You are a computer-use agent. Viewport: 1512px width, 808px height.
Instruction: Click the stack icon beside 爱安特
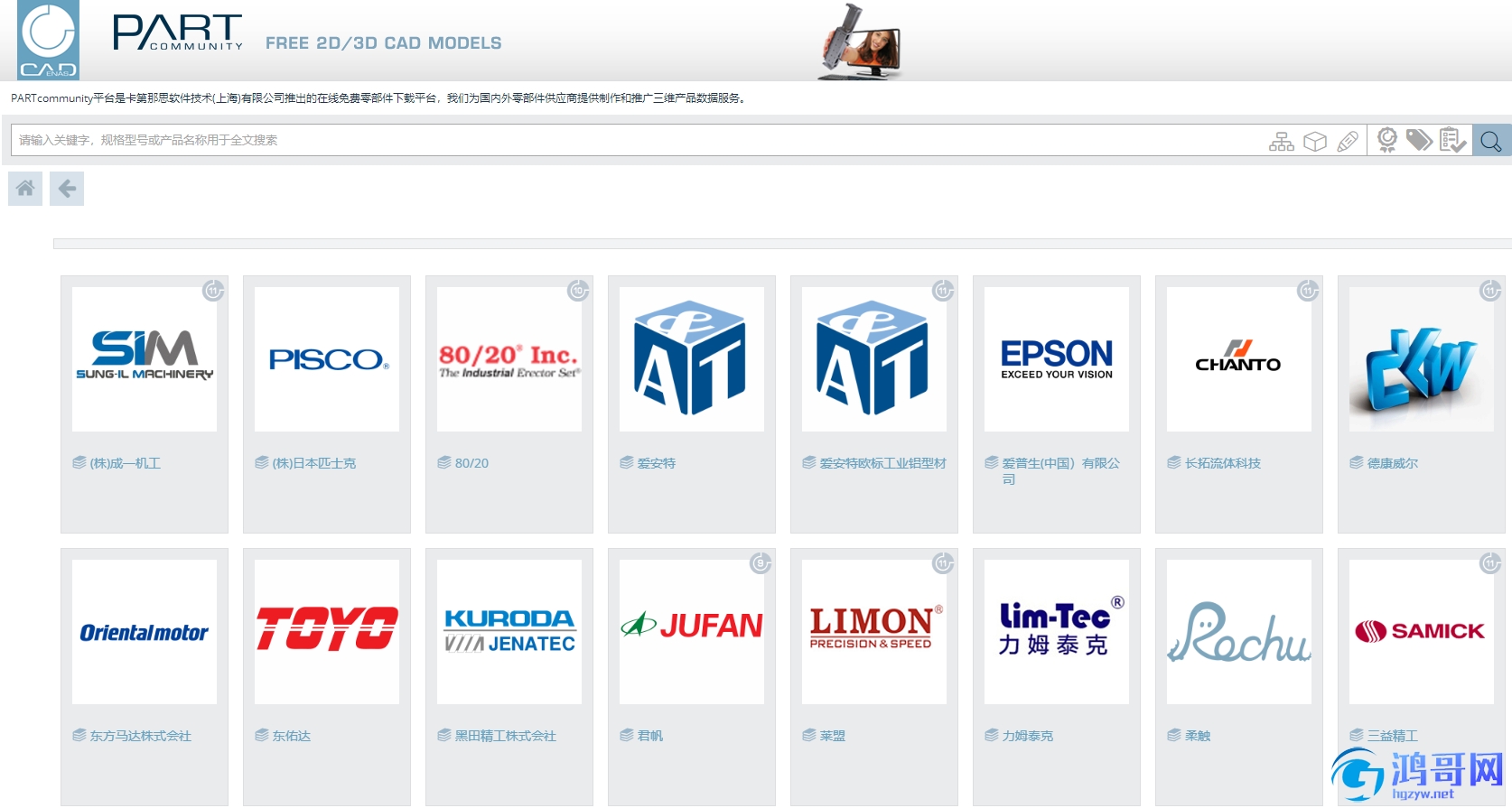coord(627,462)
